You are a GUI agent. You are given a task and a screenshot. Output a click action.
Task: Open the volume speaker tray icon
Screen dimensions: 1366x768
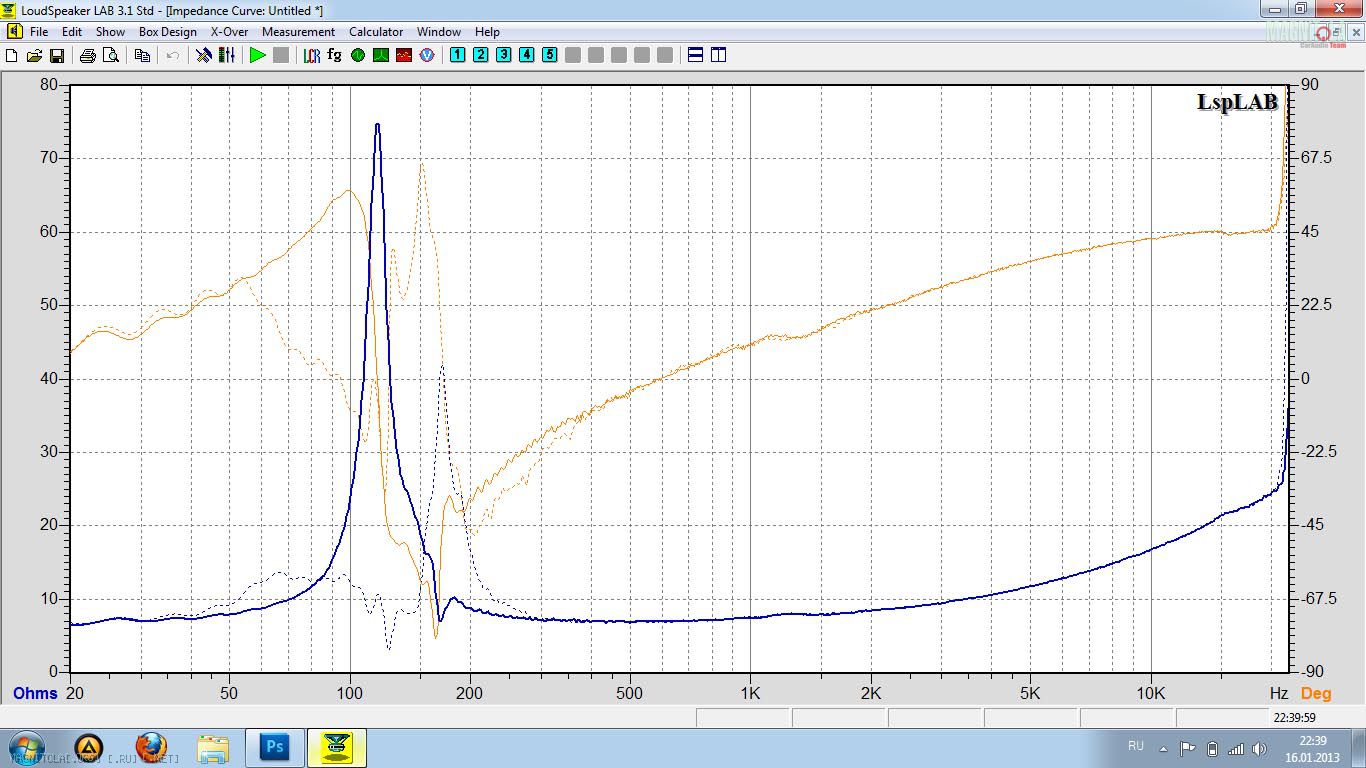coord(1257,748)
